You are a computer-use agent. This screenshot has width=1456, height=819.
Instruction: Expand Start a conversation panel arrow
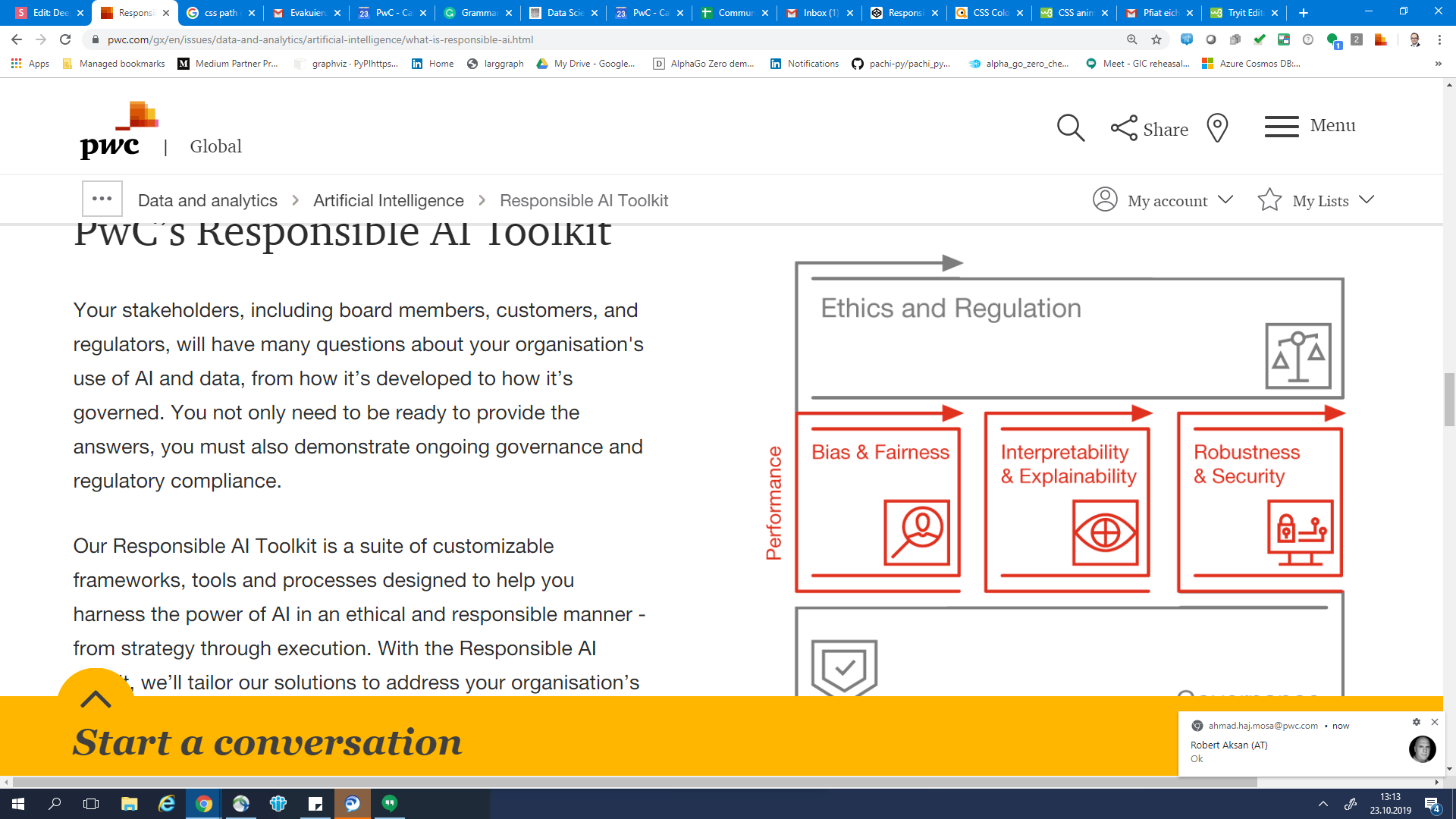coord(96,698)
